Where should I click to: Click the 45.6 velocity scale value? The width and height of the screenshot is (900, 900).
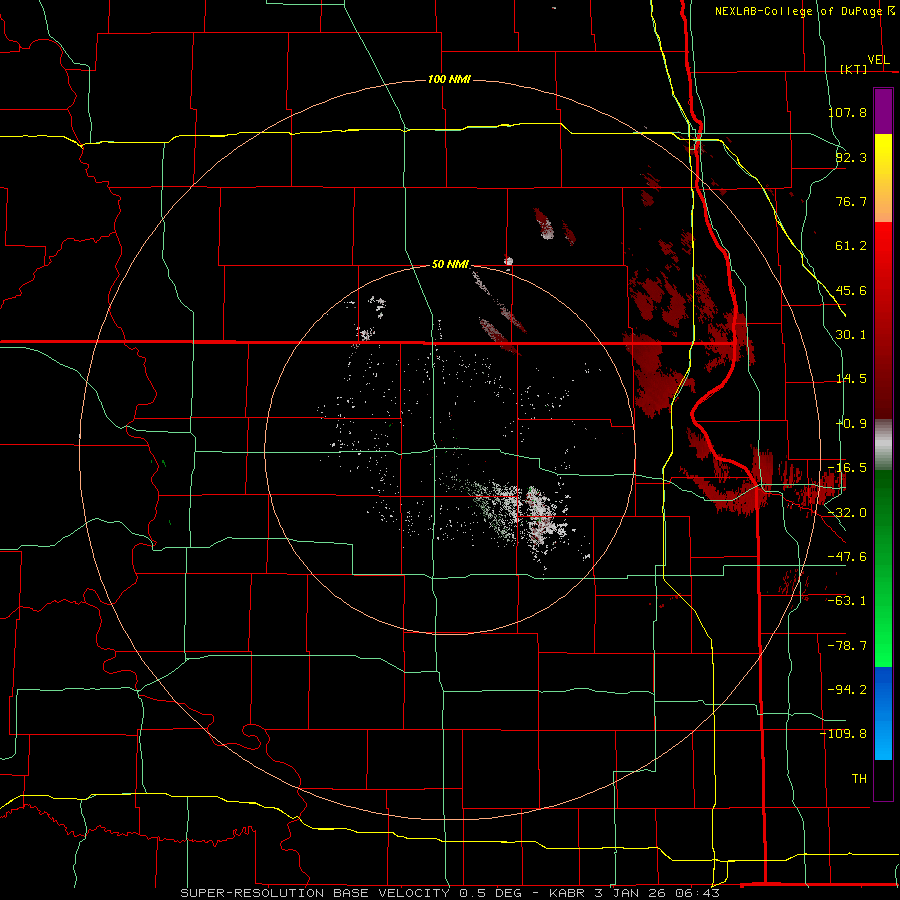coord(851,290)
